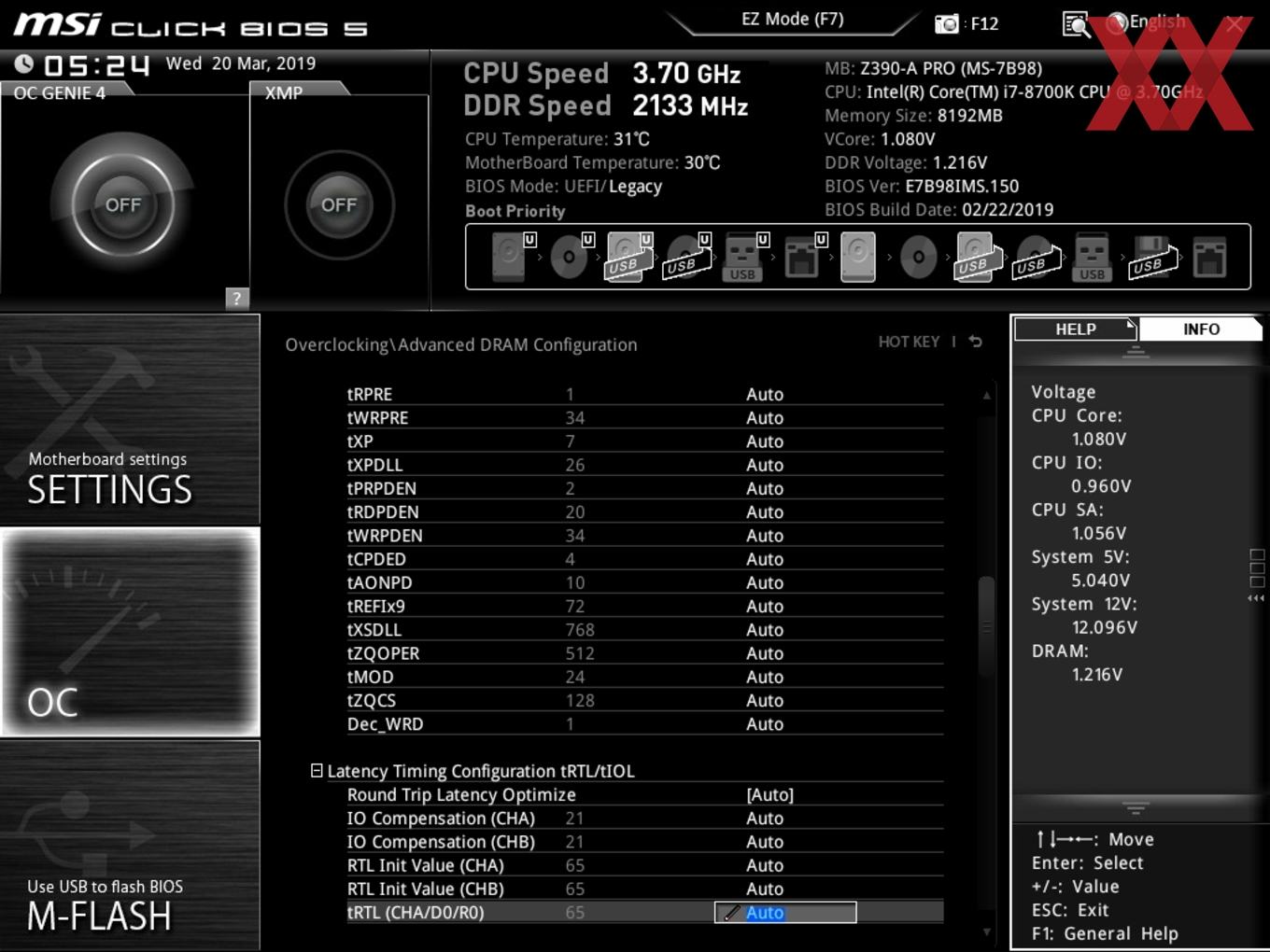This screenshot has width=1270, height=952.
Task: Collapse Latency Timing Configuration tRTL/tIOL section
Action: [x=317, y=771]
